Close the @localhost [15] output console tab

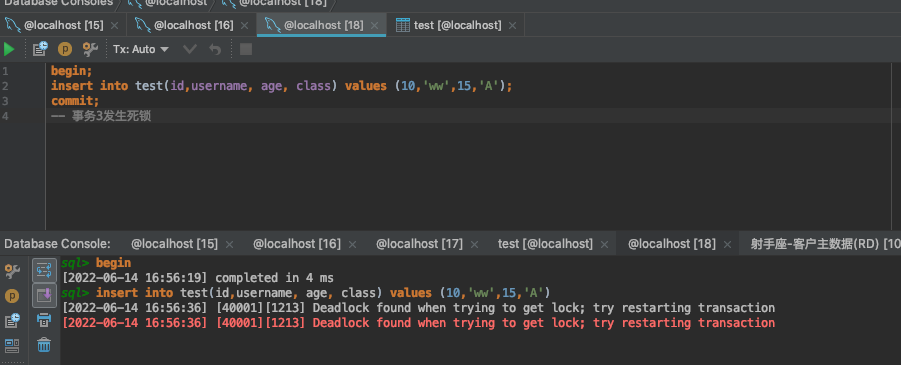[x=229, y=244]
